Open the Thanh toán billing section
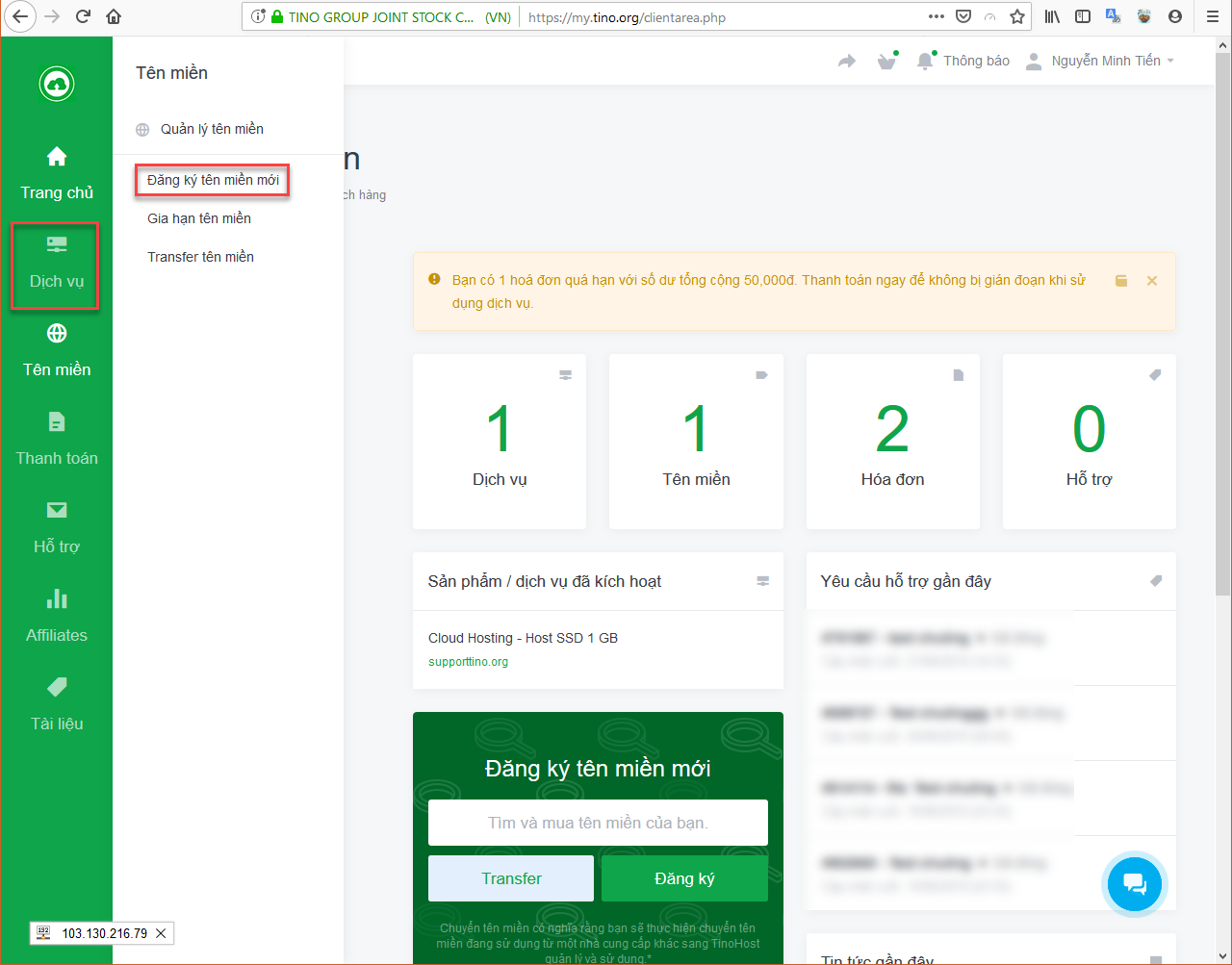1232x965 pixels. [x=57, y=440]
